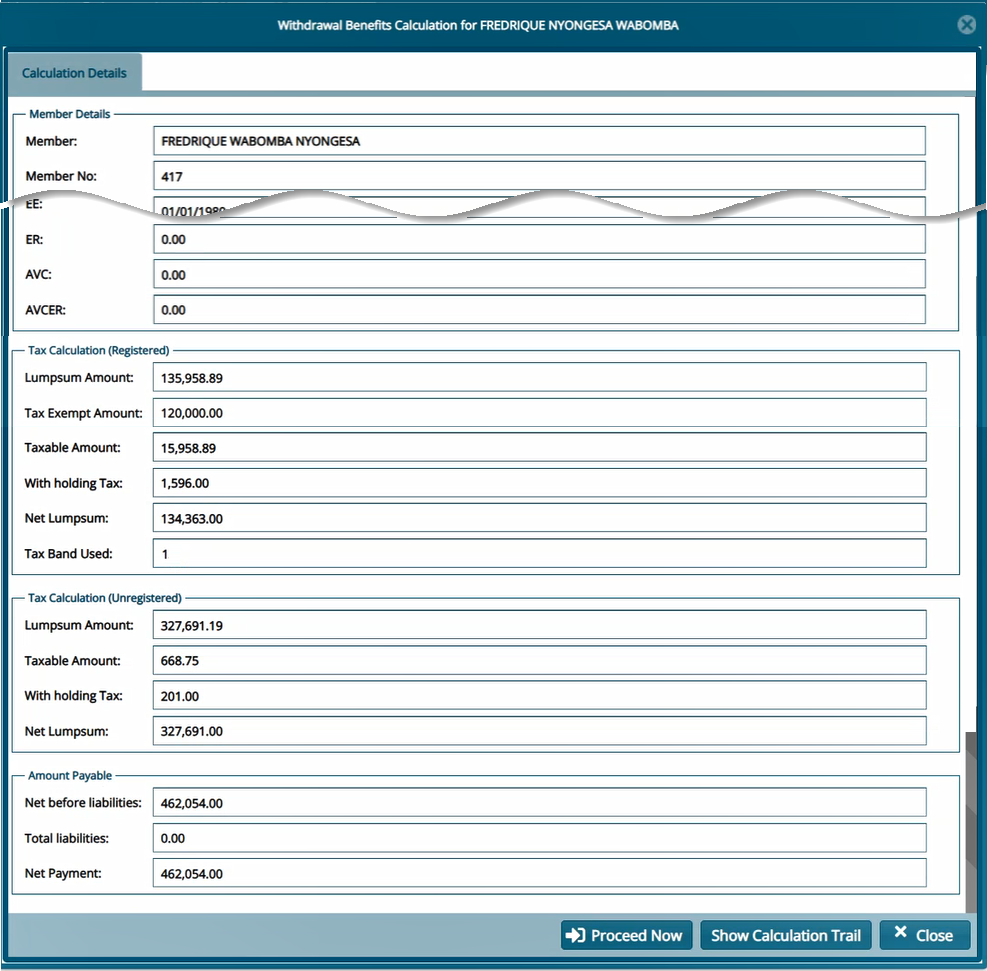This screenshot has width=987, height=971.
Task: Show Calculation Trail button
Action: click(786, 935)
